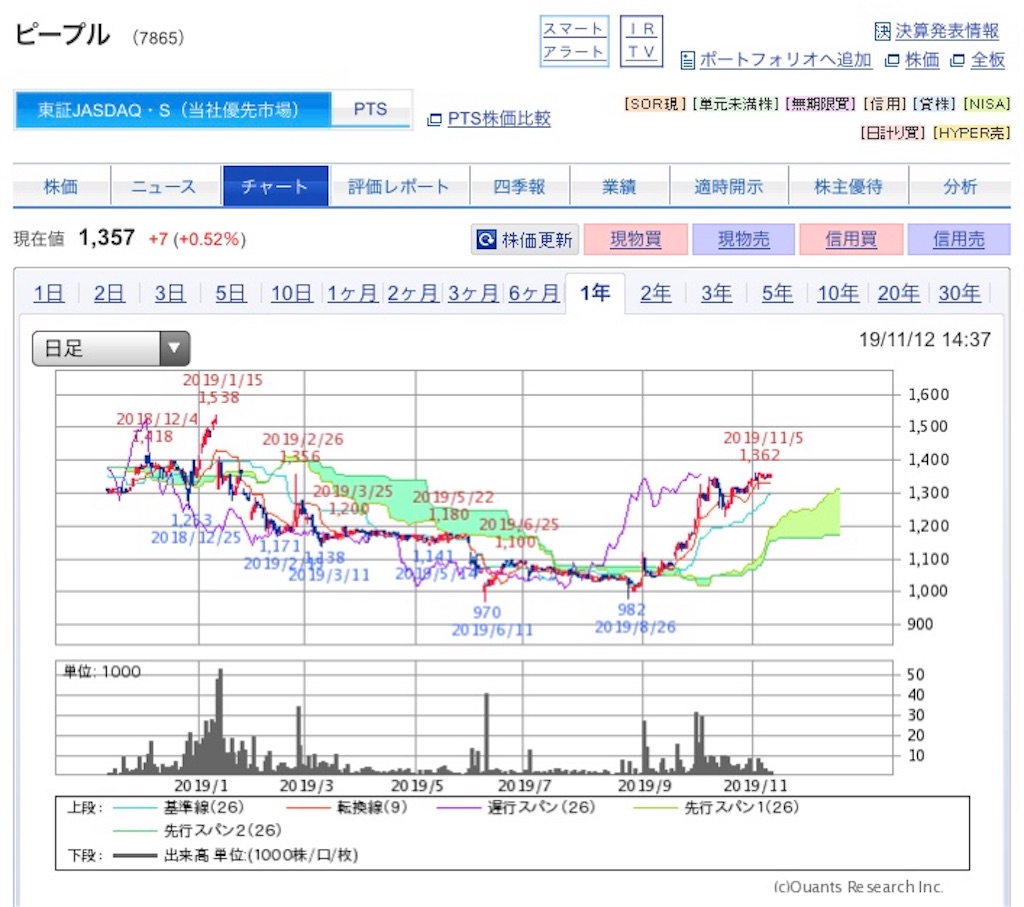1024x907 pixels.
Task: Open the 決算発表情報 link
Action: tap(947, 31)
